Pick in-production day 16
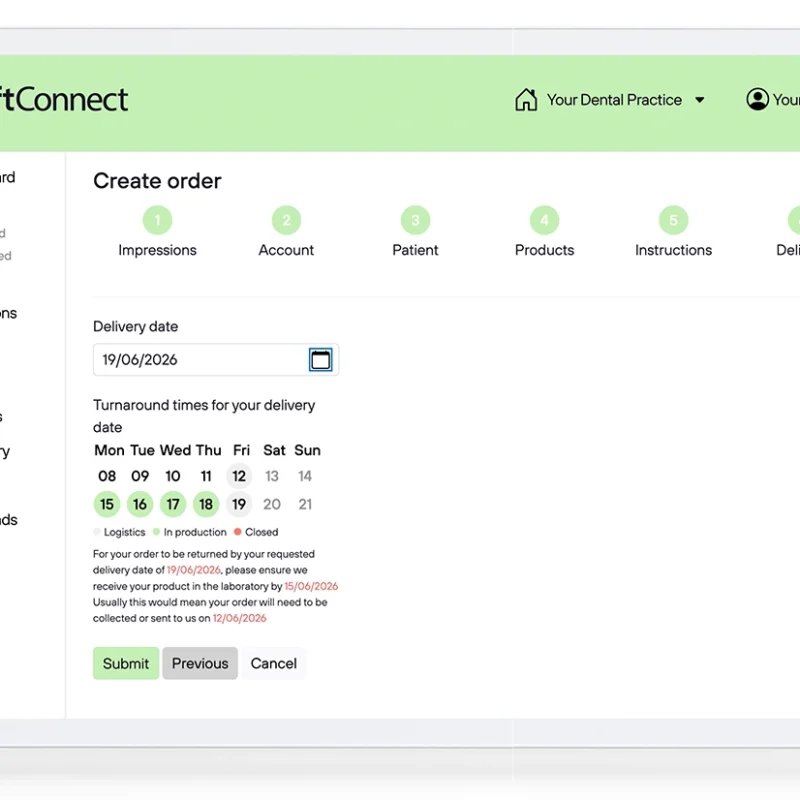The width and height of the screenshot is (800, 800). pos(140,504)
